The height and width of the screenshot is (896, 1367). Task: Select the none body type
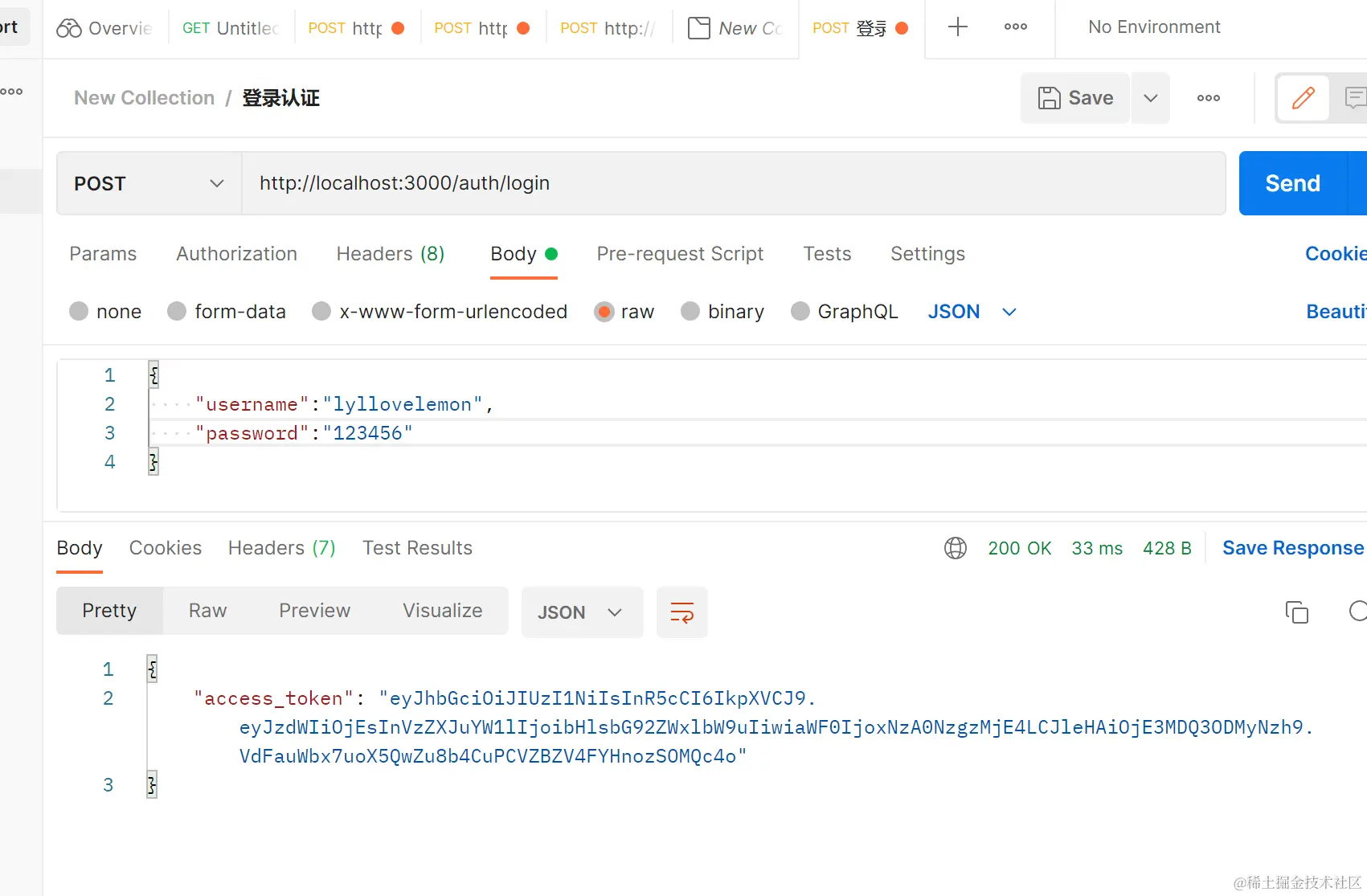79,311
